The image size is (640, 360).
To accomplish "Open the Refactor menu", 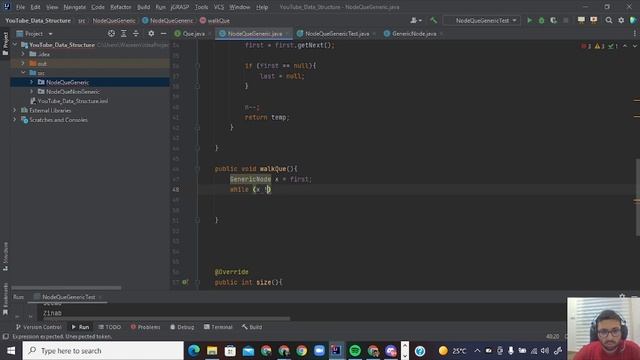I will tap(120, 7).
